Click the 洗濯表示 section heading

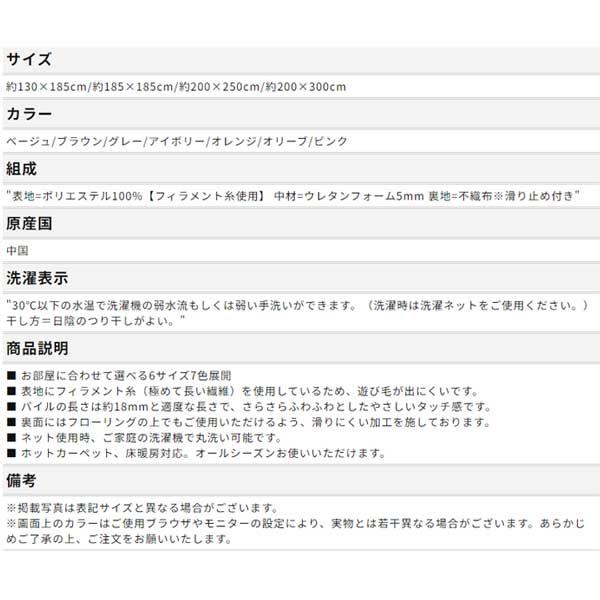(x=37, y=278)
